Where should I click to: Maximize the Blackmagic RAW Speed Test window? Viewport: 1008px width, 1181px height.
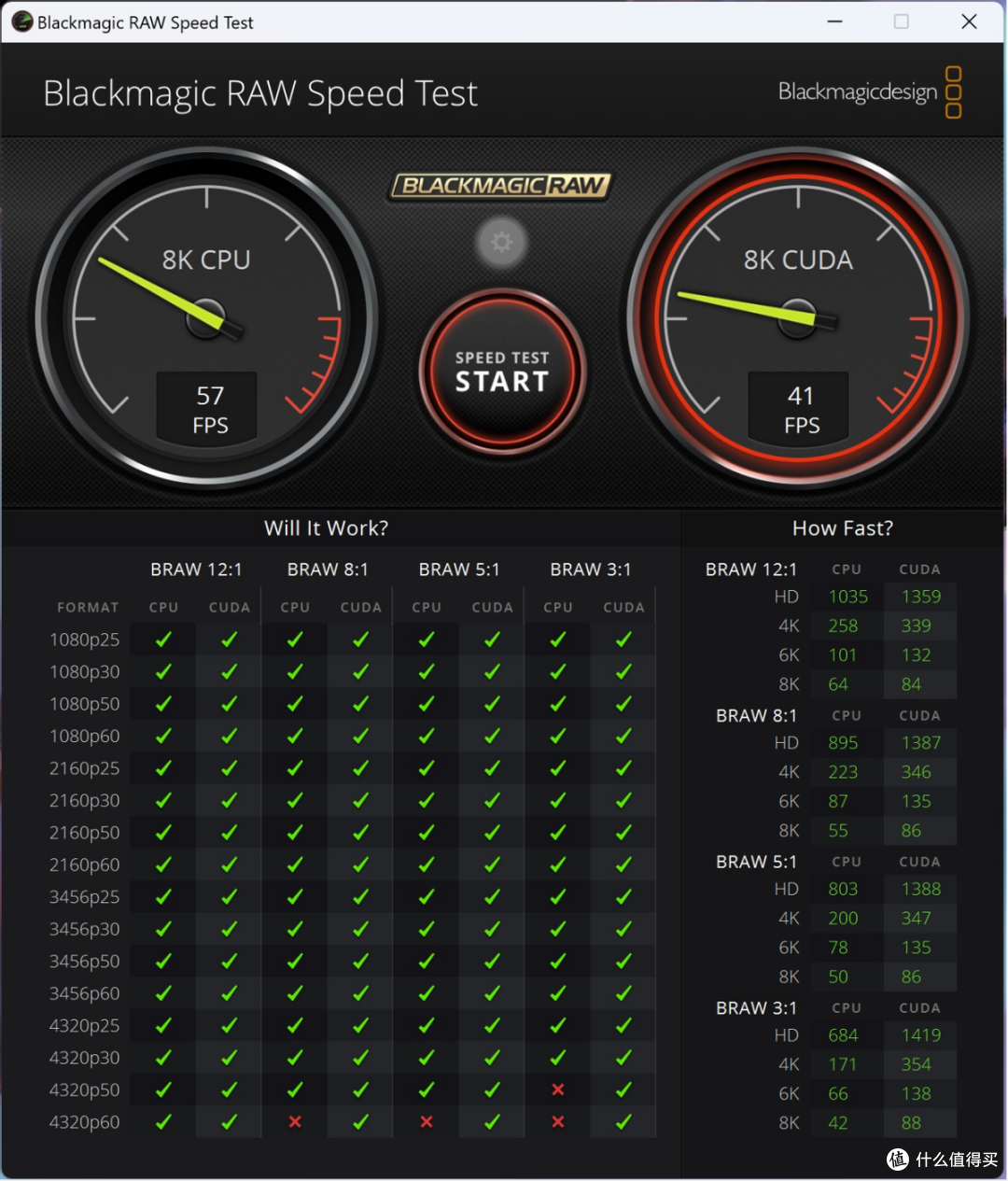click(901, 21)
